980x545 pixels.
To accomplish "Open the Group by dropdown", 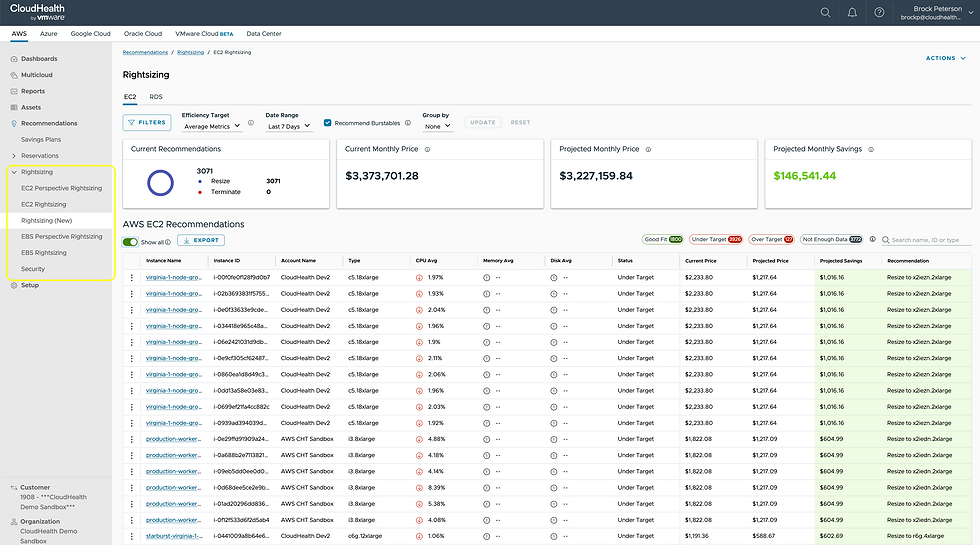I will coord(437,126).
